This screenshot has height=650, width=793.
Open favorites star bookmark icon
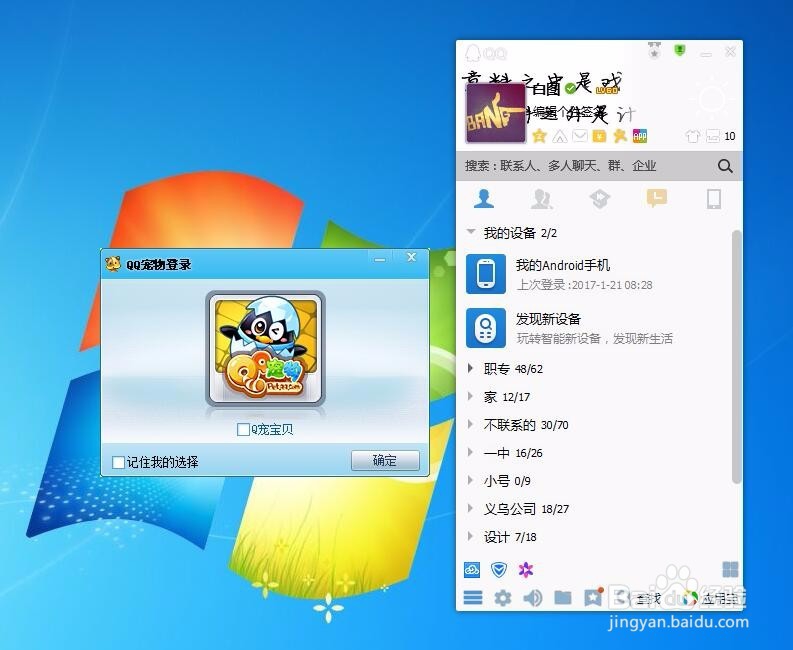[x=593, y=597]
